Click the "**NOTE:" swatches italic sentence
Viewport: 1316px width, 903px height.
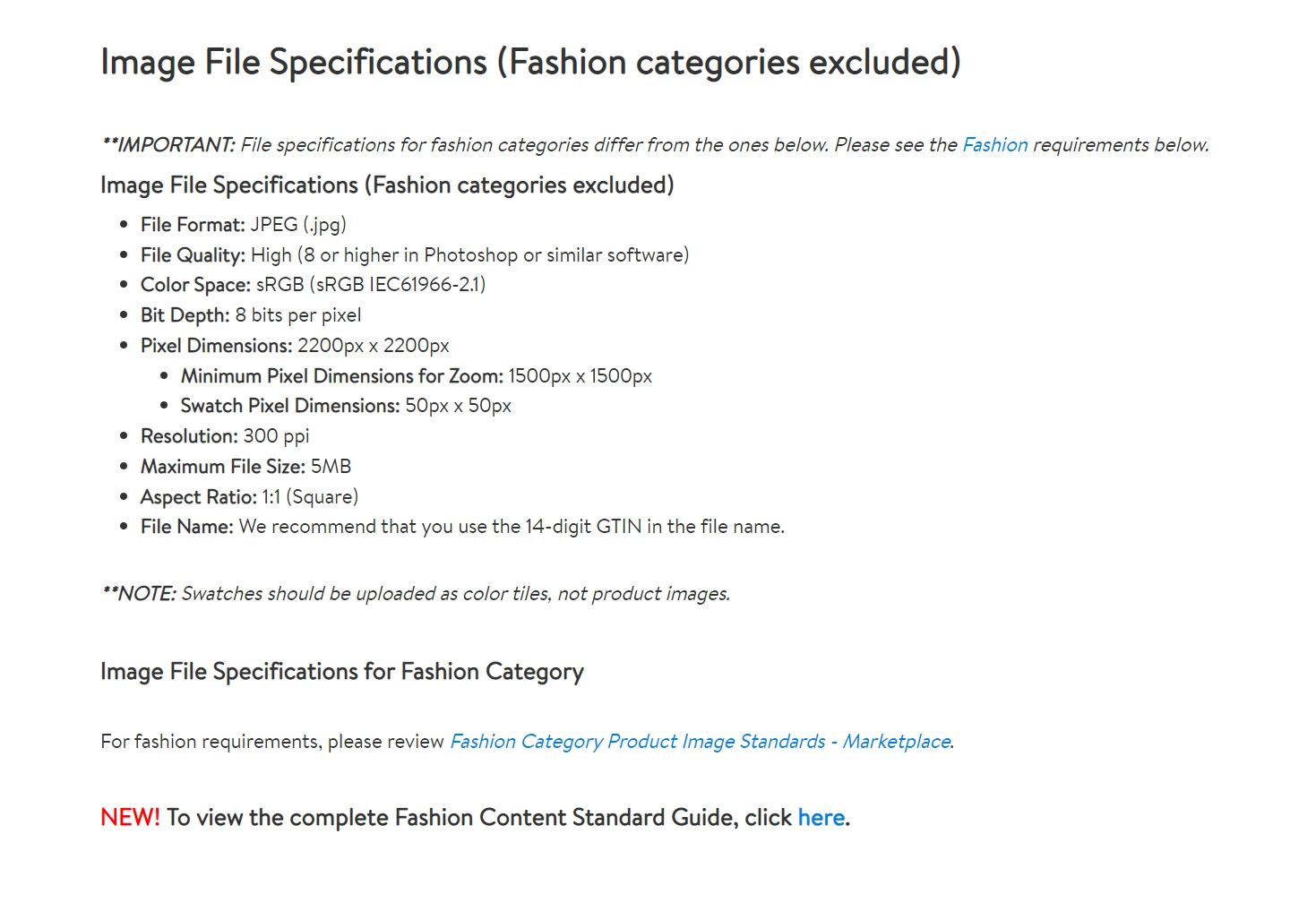(416, 594)
